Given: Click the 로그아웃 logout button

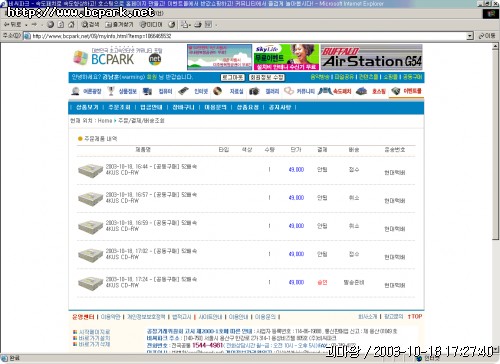Looking at the screenshot, I should tap(233, 77).
